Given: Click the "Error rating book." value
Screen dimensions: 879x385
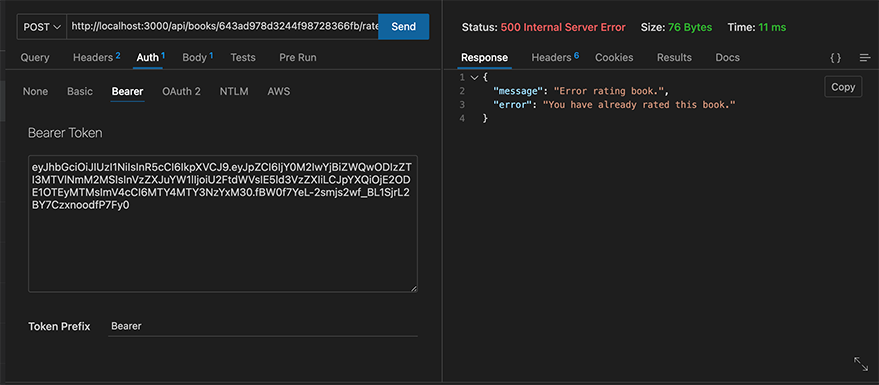Looking at the screenshot, I should pos(608,90).
